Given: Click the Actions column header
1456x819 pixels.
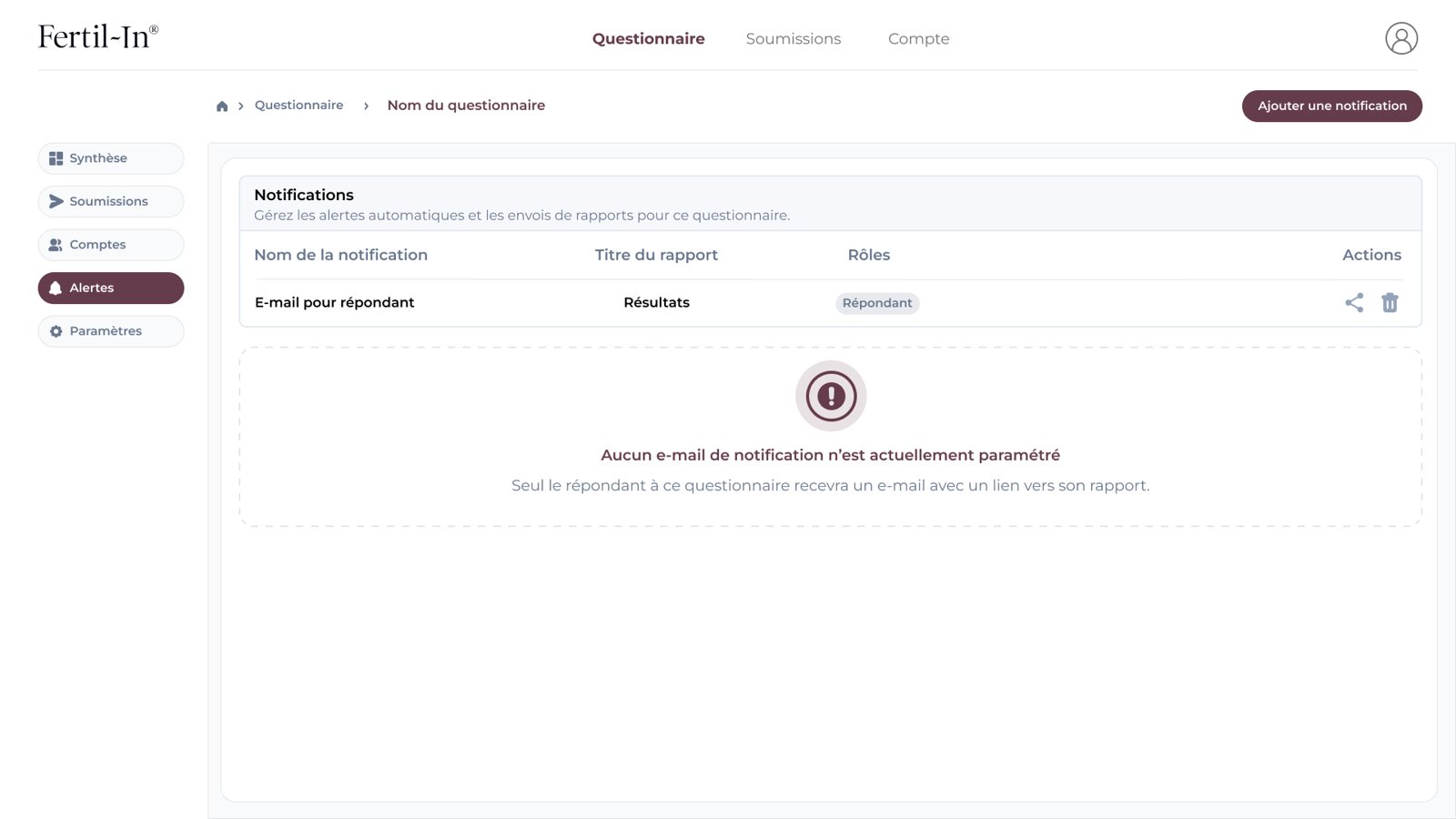Looking at the screenshot, I should [x=1371, y=255].
